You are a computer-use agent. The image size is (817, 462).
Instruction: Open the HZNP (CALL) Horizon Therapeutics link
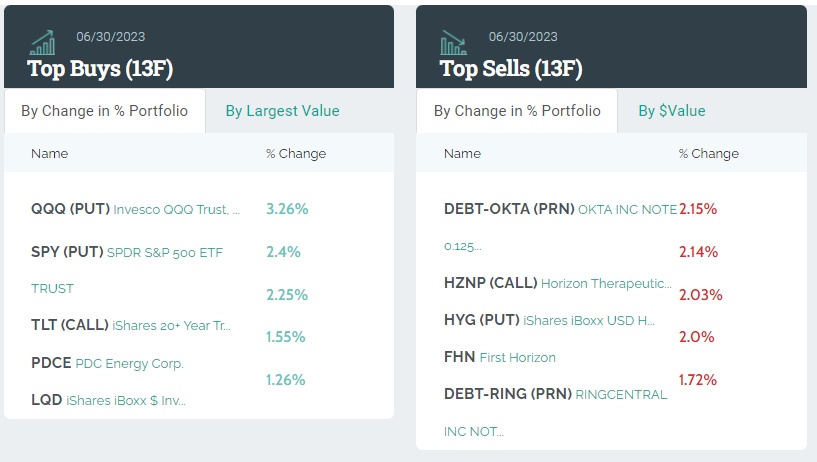557,283
